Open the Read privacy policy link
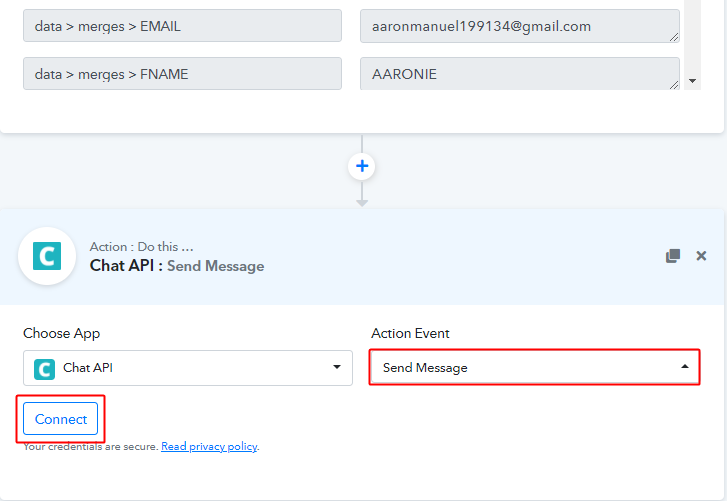The height and width of the screenshot is (501, 727). coord(209,447)
